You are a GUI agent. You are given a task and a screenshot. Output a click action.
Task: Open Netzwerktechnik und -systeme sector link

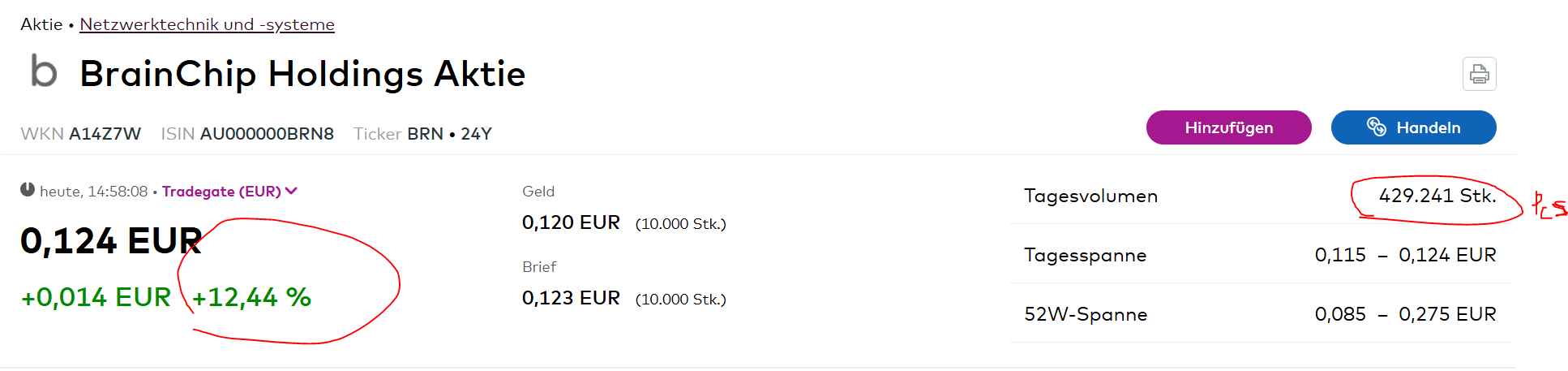207,24
